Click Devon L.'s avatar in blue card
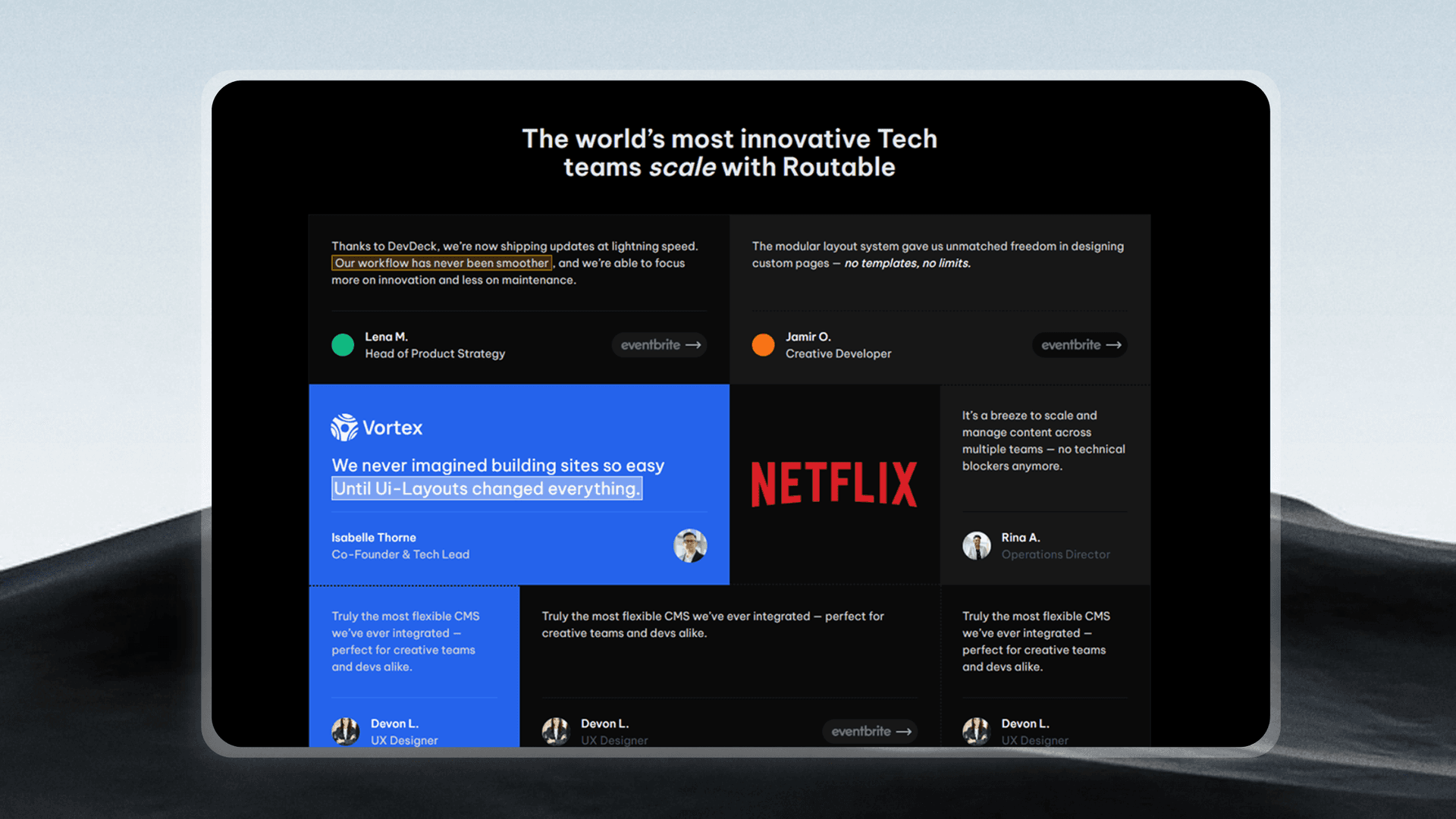The image size is (1456, 819). tap(346, 731)
